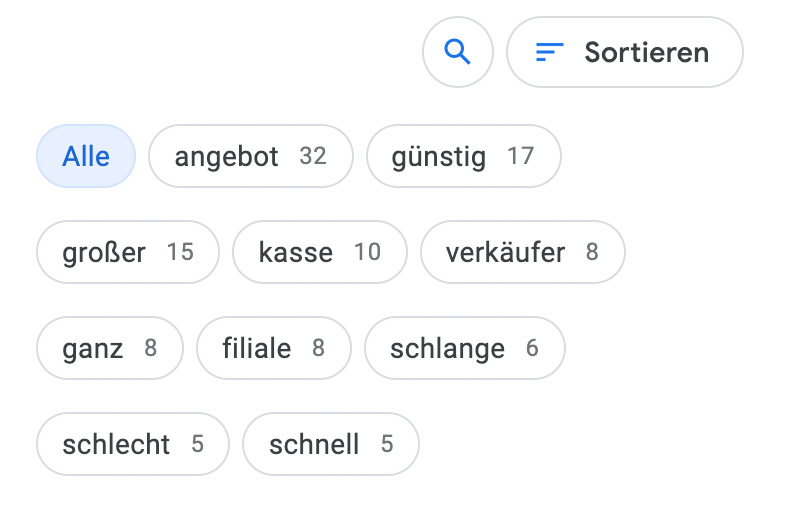This screenshot has height=508, width=792.
Task: Filter reviews mentioning verkäufer
Action: (523, 252)
